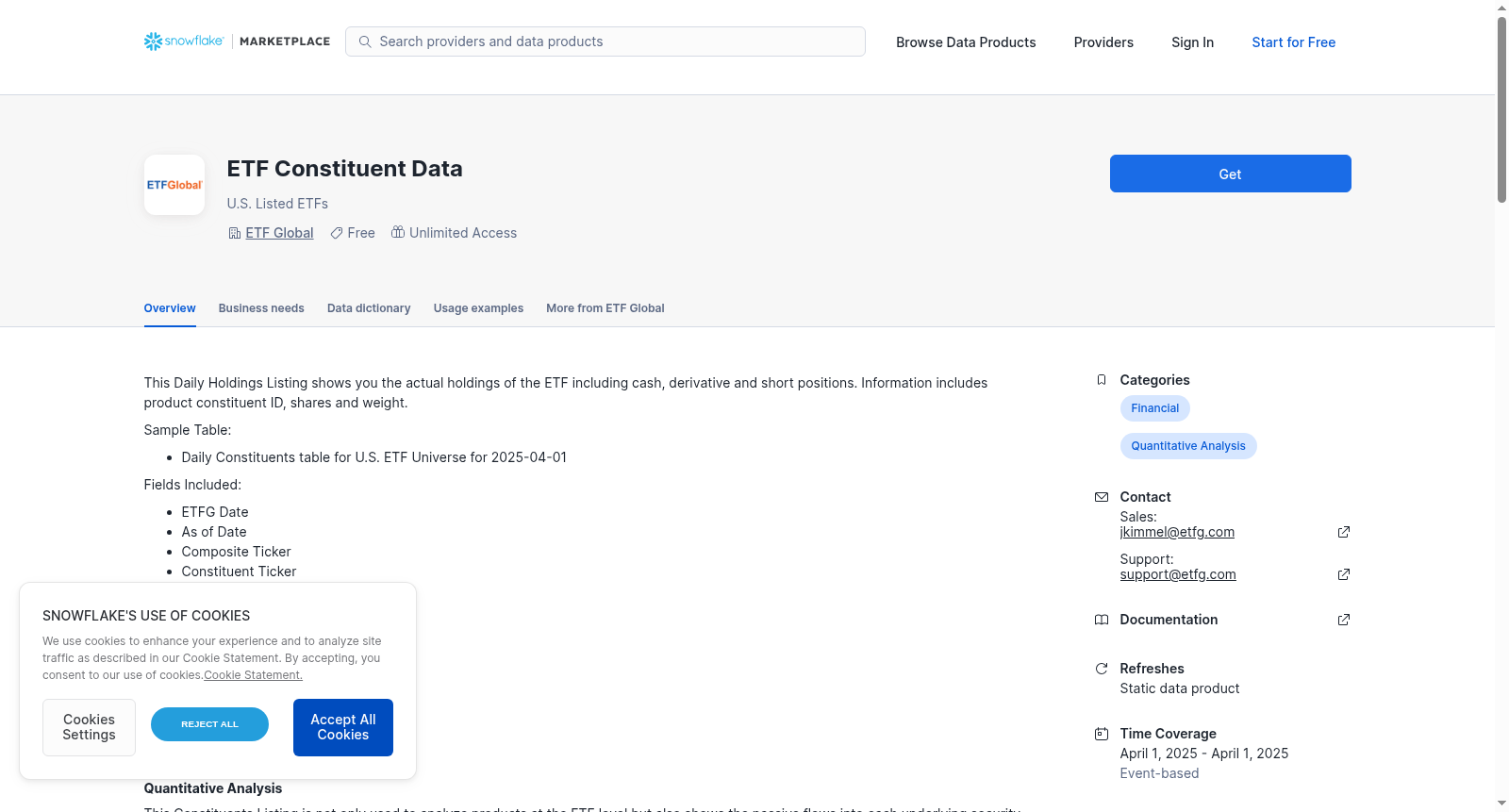
Task: Click the building icon beside ETF Global
Action: point(235,233)
